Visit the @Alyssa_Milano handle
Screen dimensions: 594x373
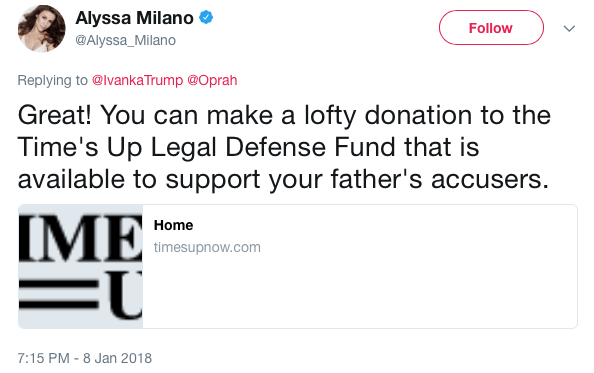click(125, 40)
